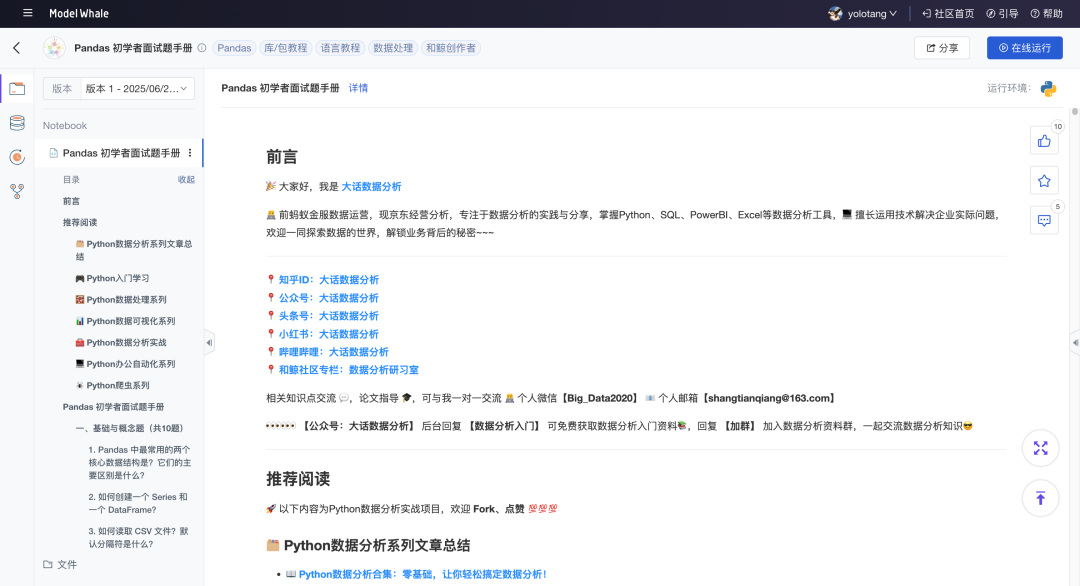Jump to 一、基础与概念题（共10题） outline entry
The height and width of the screenshot is (586, 1080).
(130, 428)
